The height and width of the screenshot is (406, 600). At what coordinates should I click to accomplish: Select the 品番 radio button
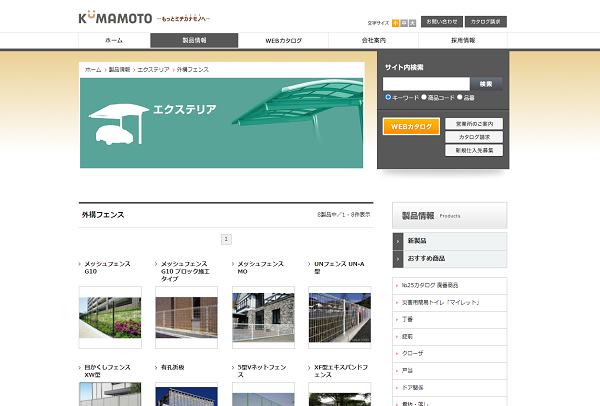[x=460, y=97]
